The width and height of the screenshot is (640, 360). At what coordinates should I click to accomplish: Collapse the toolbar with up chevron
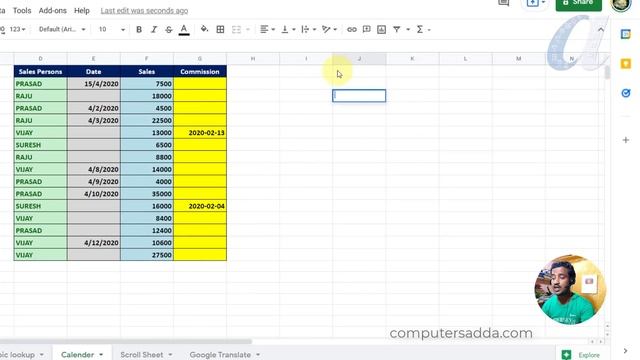click(601, 30)
